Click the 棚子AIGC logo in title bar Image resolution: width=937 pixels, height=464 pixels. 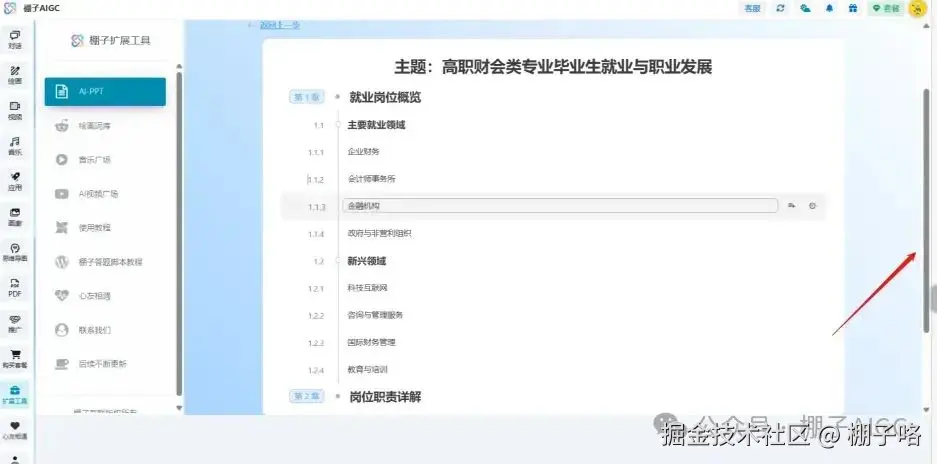(10, 8)
